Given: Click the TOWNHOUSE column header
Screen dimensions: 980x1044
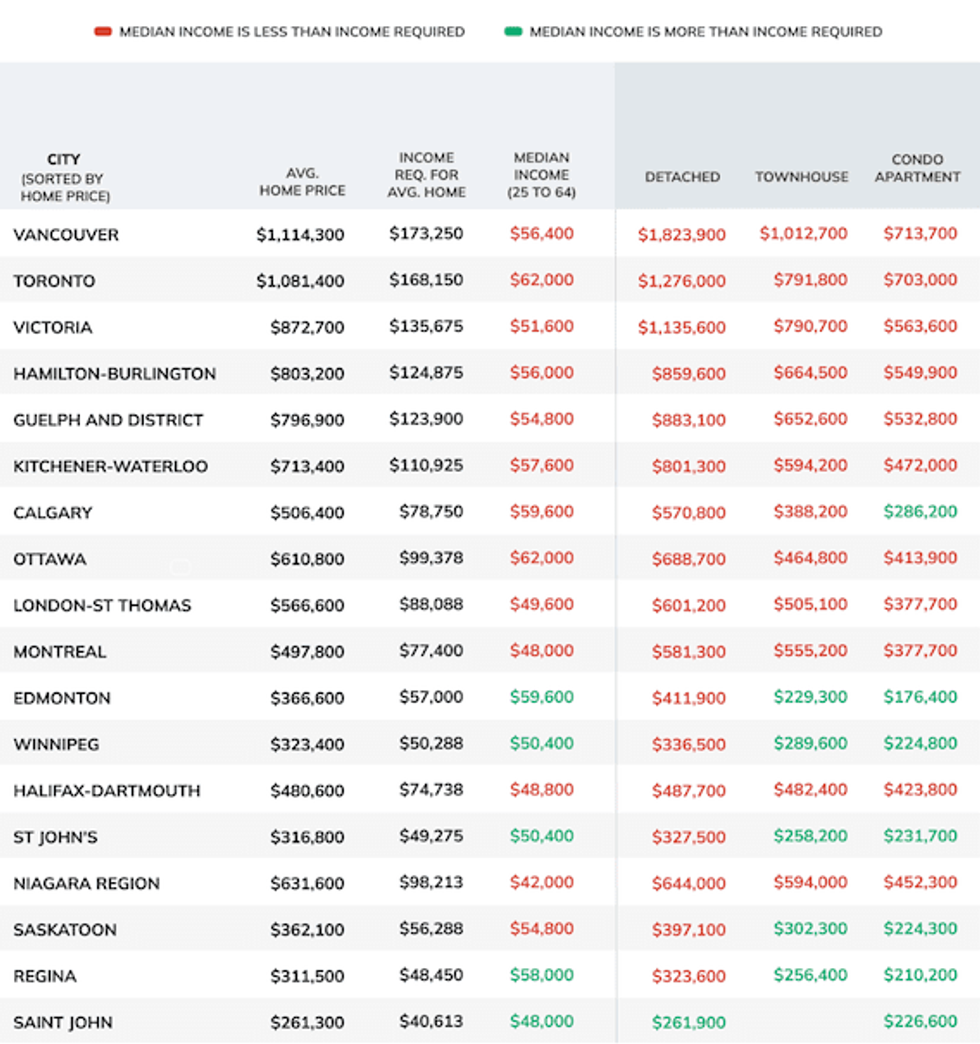Looking at the screenshot, I should [x=802, y=176].
